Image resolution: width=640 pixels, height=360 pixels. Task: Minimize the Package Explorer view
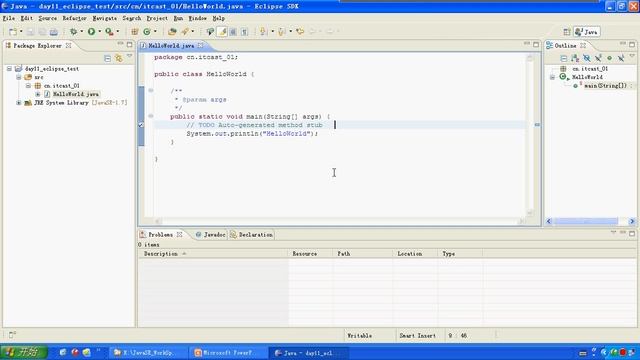(x=120, y=44)
